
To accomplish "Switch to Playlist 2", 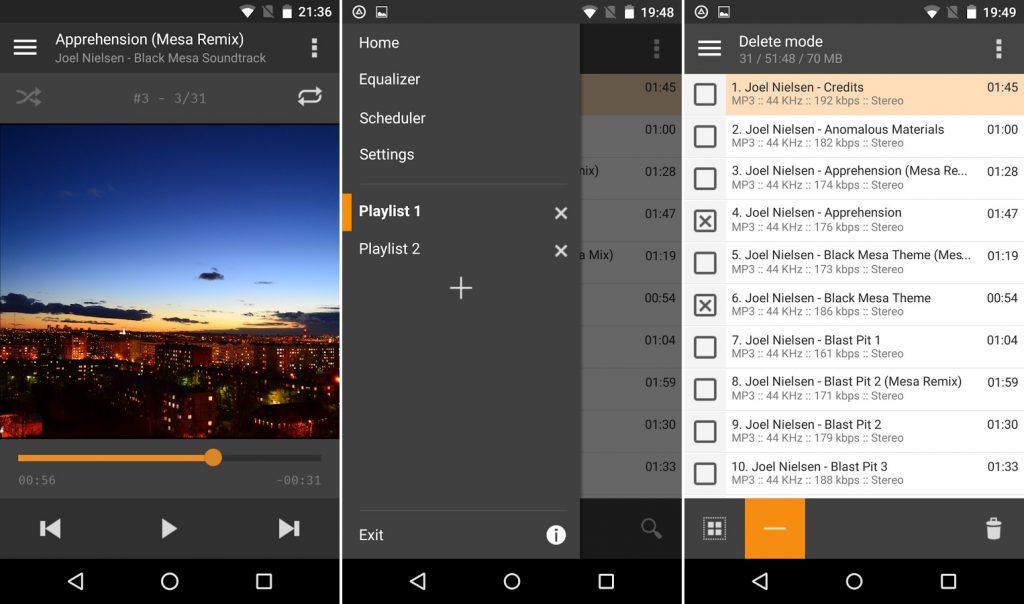I will point(389,249).
